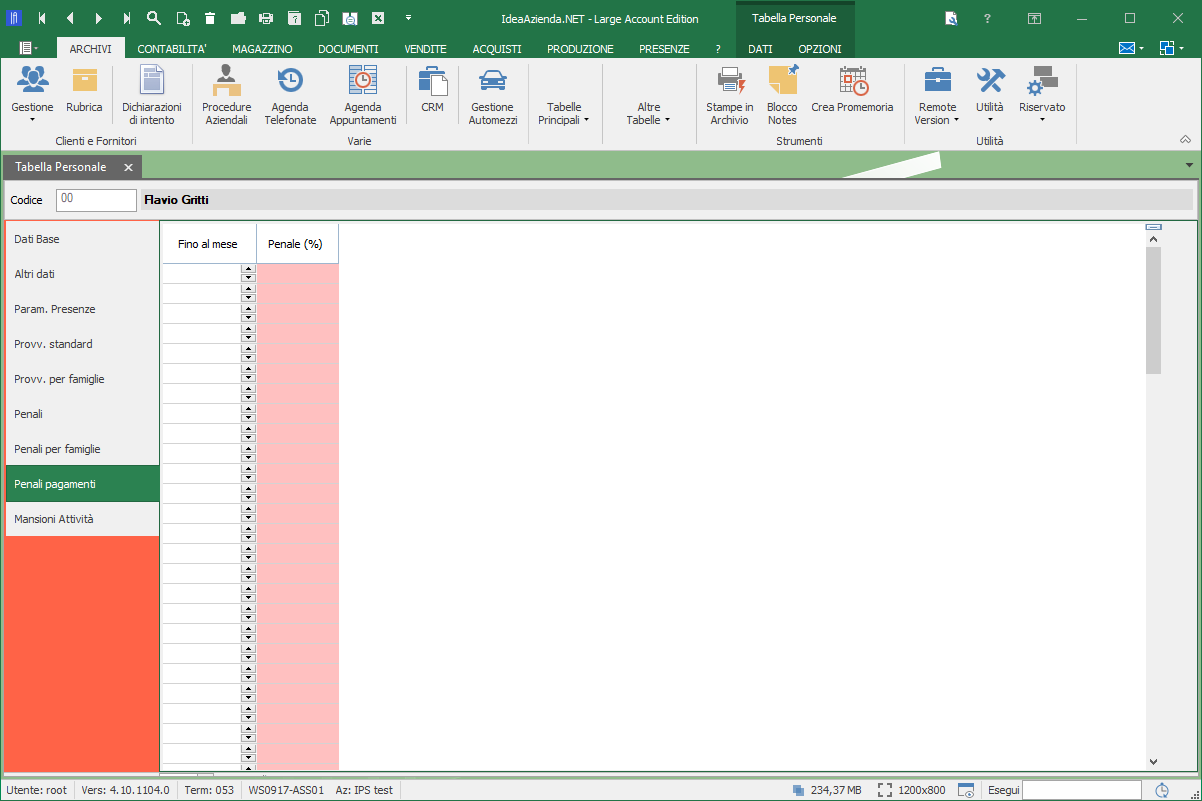Open Blocco Notes
1202x801 pixels.
point(783,95)
